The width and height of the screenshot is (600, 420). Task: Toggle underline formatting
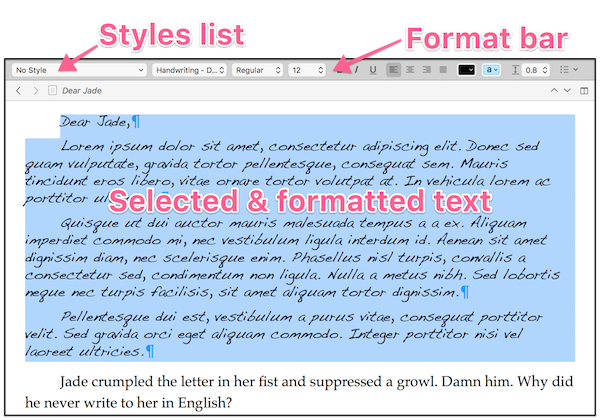tap(373, 70)
